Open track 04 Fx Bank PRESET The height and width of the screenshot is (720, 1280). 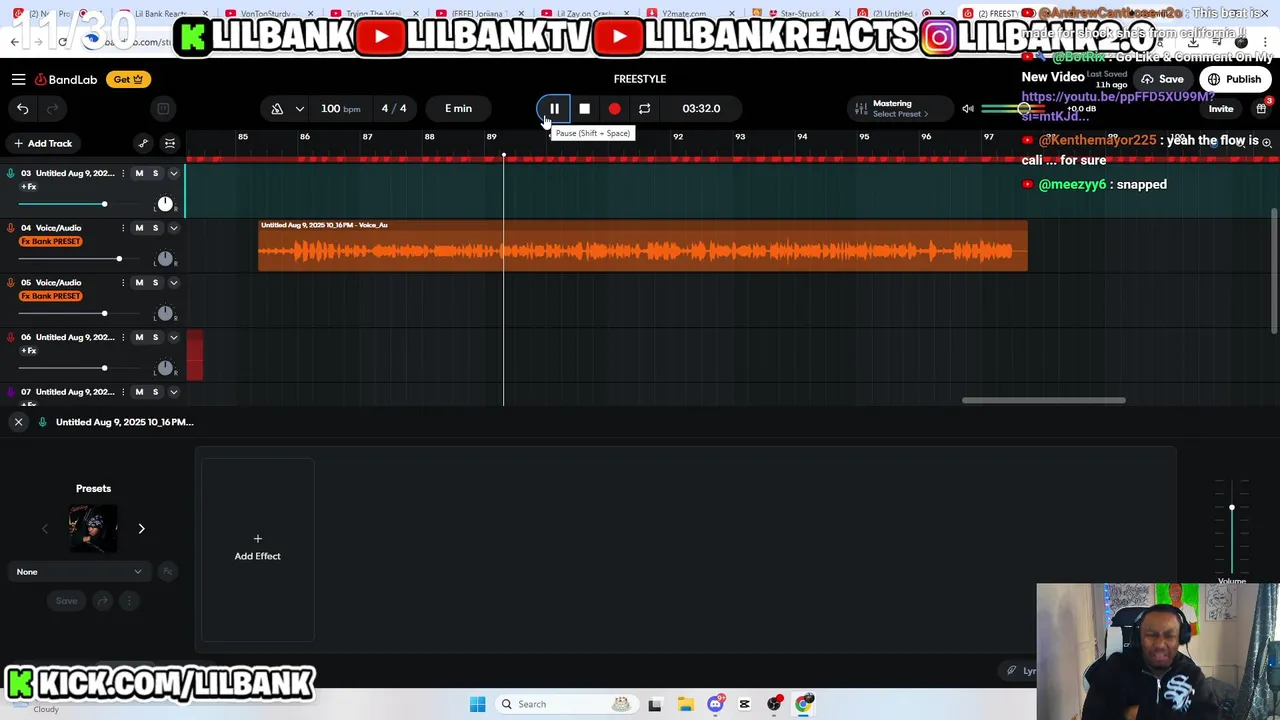(51, 241)
